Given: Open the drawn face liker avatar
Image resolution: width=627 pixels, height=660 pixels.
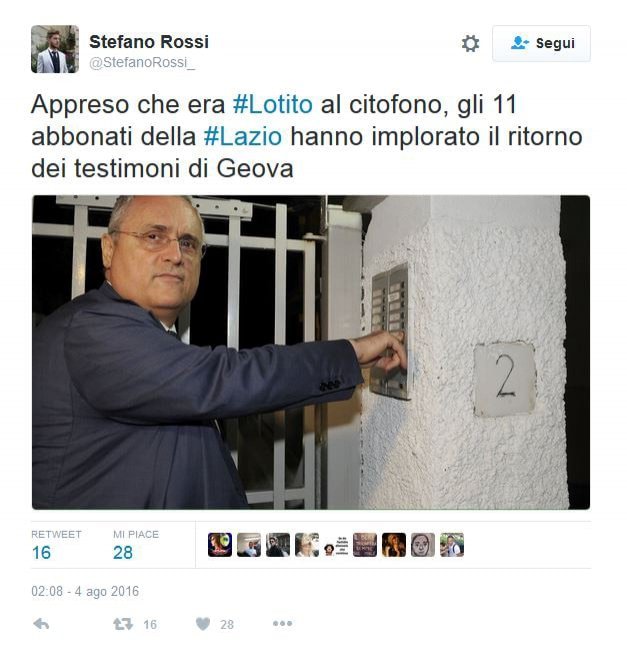Looking at the screenshot, I should [x=423, y=545].
